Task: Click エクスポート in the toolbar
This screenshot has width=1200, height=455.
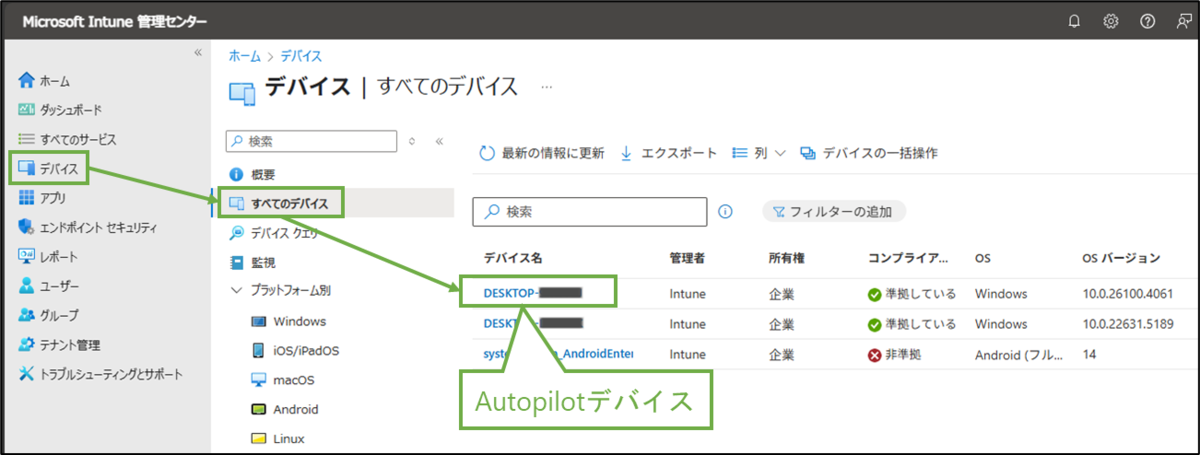Action: [668, 153]
